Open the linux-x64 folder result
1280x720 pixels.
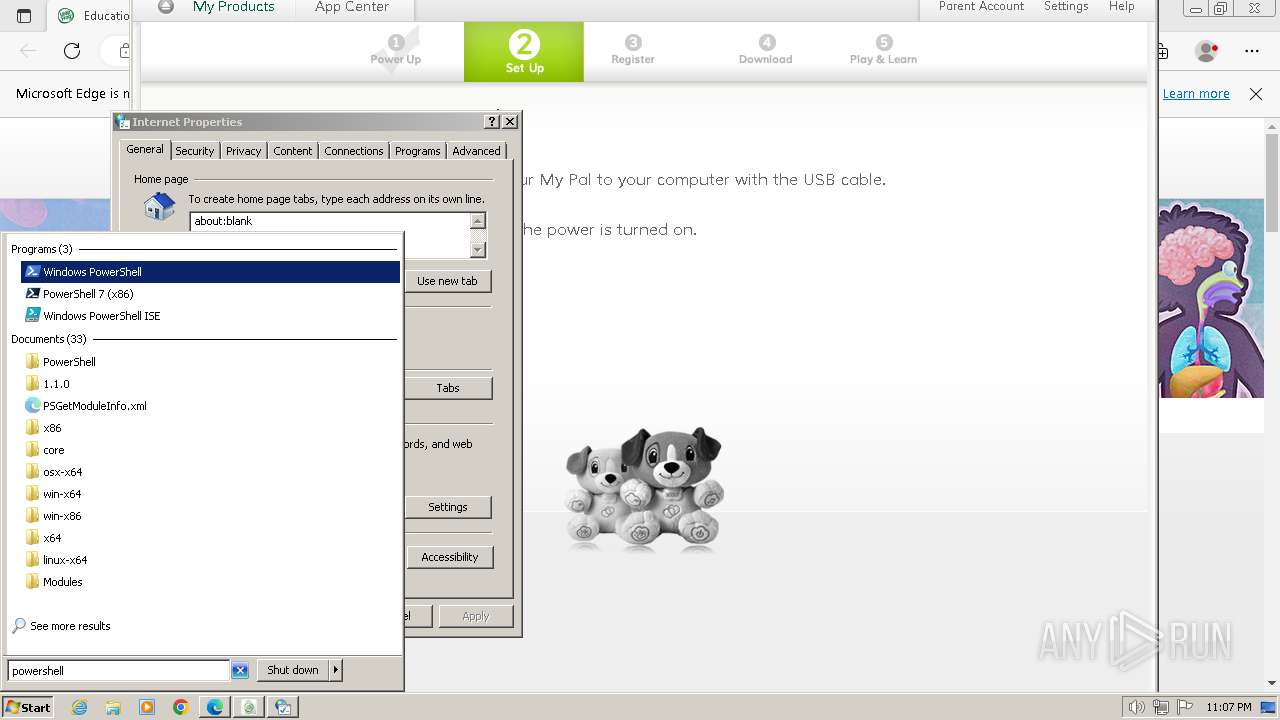(x=210, y=560)
